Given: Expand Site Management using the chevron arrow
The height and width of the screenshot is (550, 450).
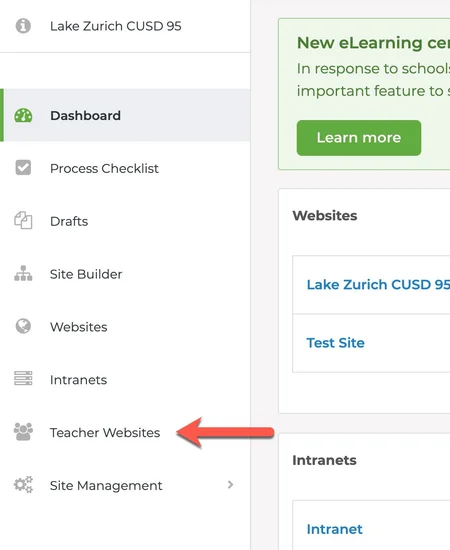Looking at the screenshot, I should (x=230, y=485).
